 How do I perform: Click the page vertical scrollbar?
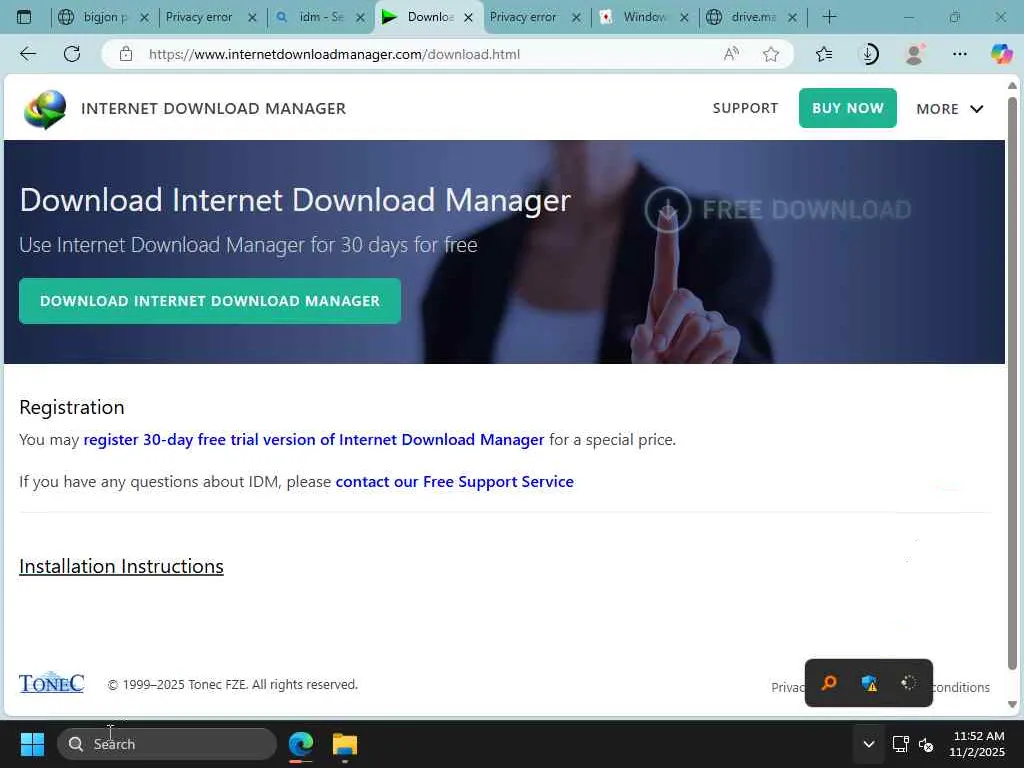coord(1012,383)
